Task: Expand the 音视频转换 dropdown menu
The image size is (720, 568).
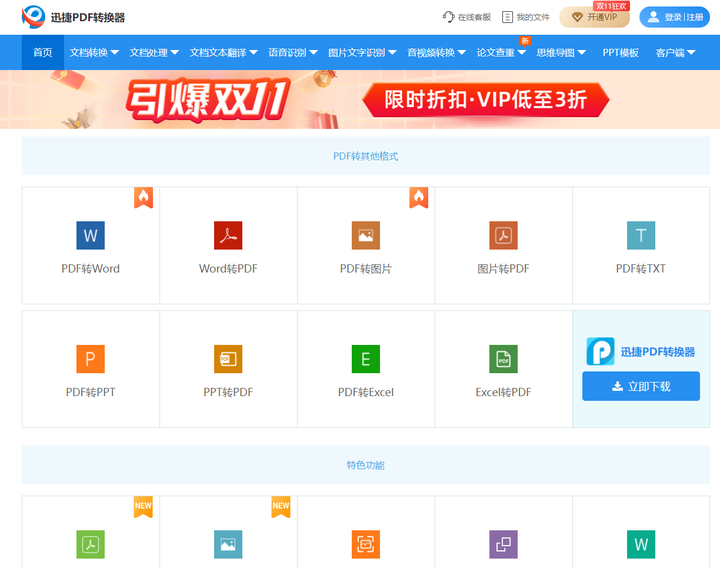Action: [x=437, y=52]
